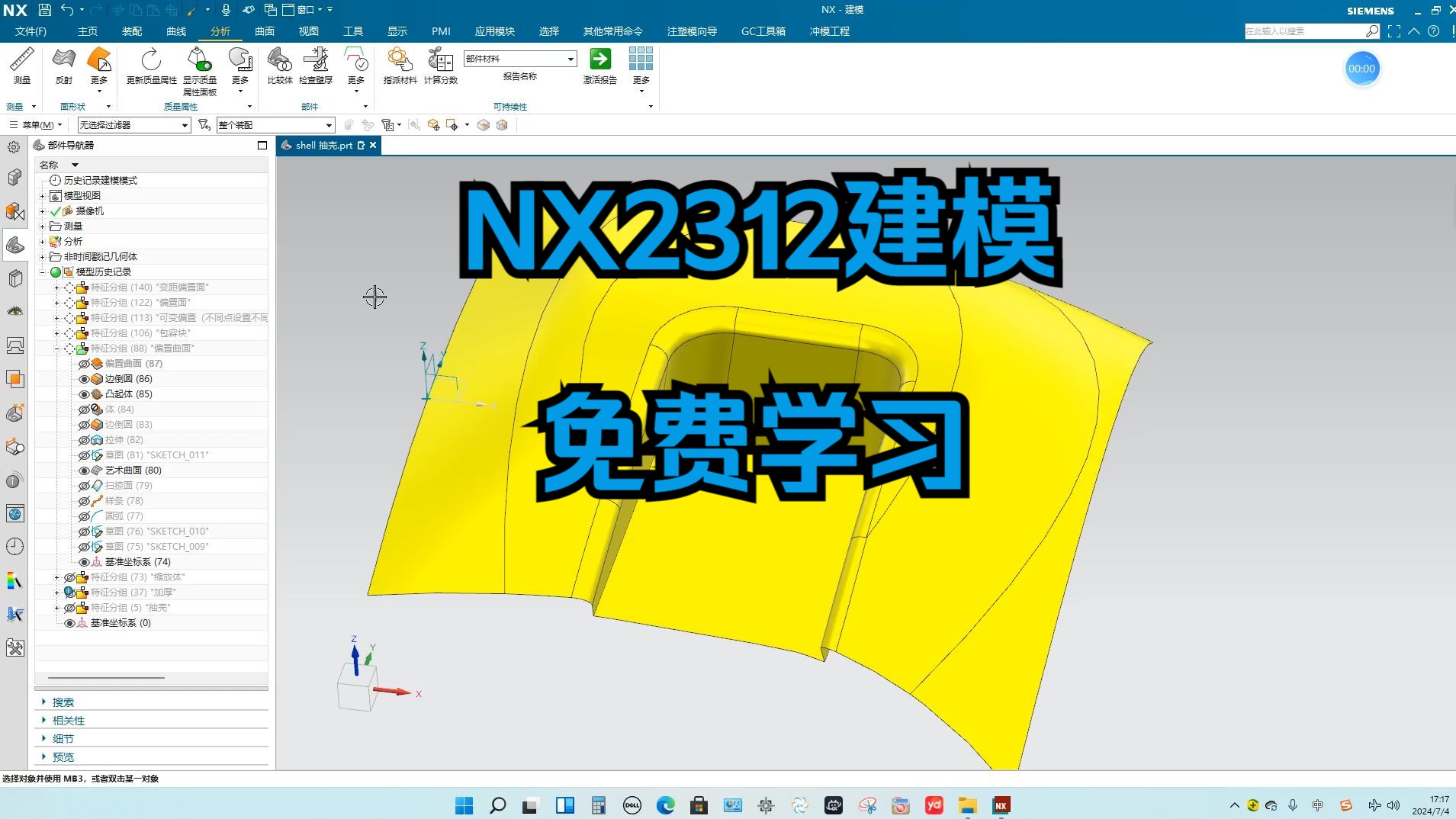
Task: Open the History clock sidebar icon
Action: pos(14,547)
